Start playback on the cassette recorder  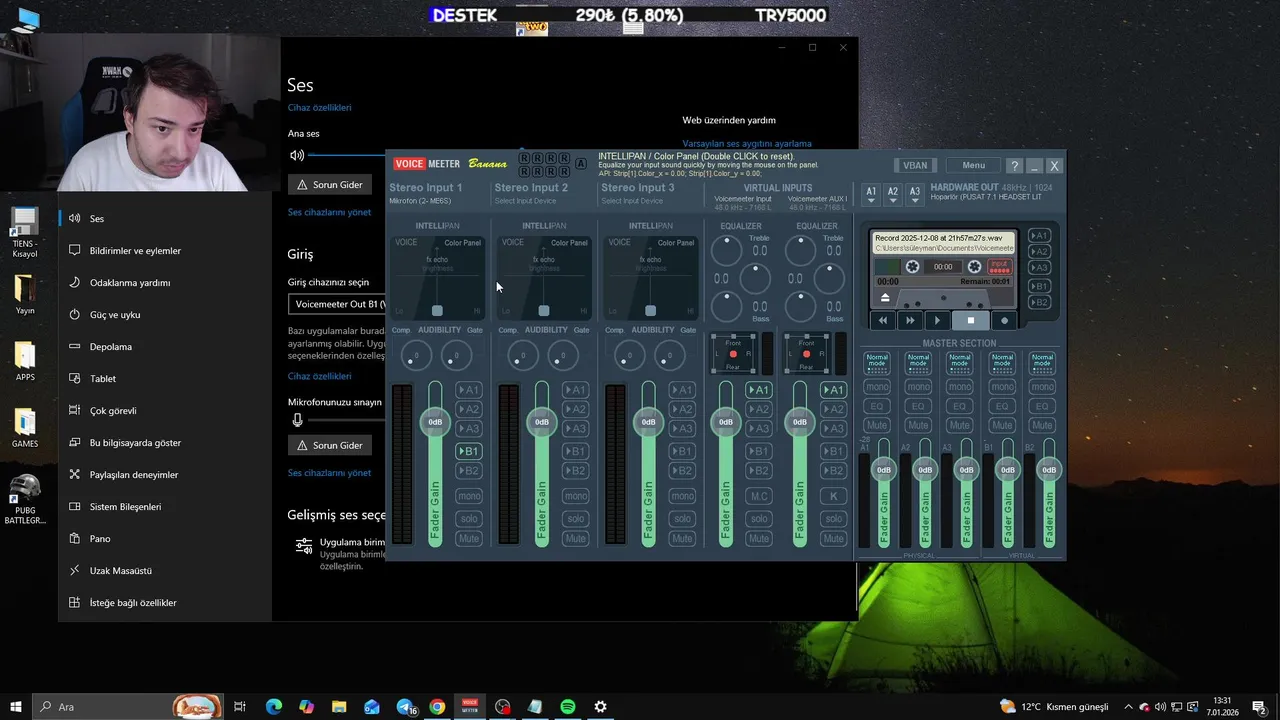(x=937, y=320)
